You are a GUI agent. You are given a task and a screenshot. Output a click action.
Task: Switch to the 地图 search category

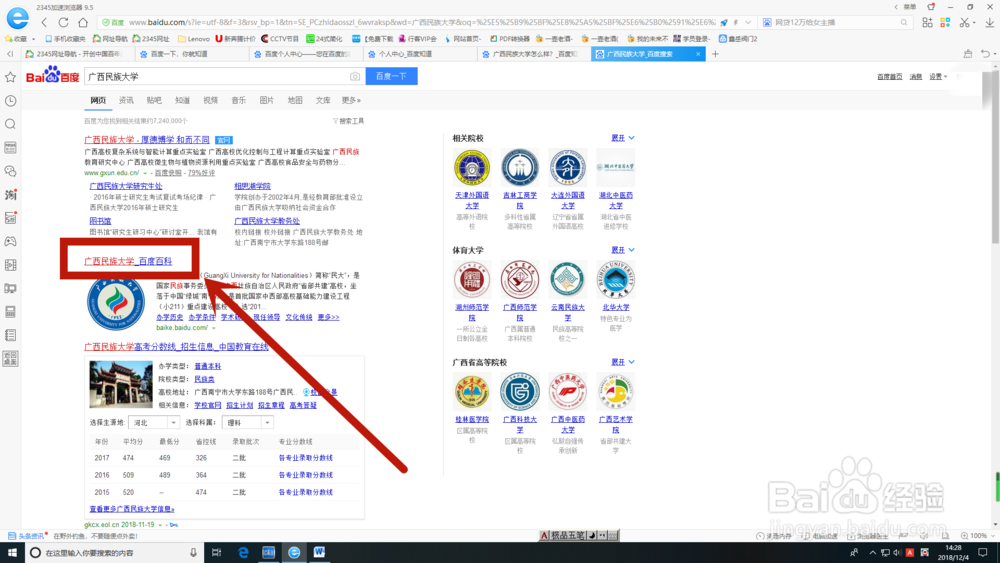click(x=295, y=100)
